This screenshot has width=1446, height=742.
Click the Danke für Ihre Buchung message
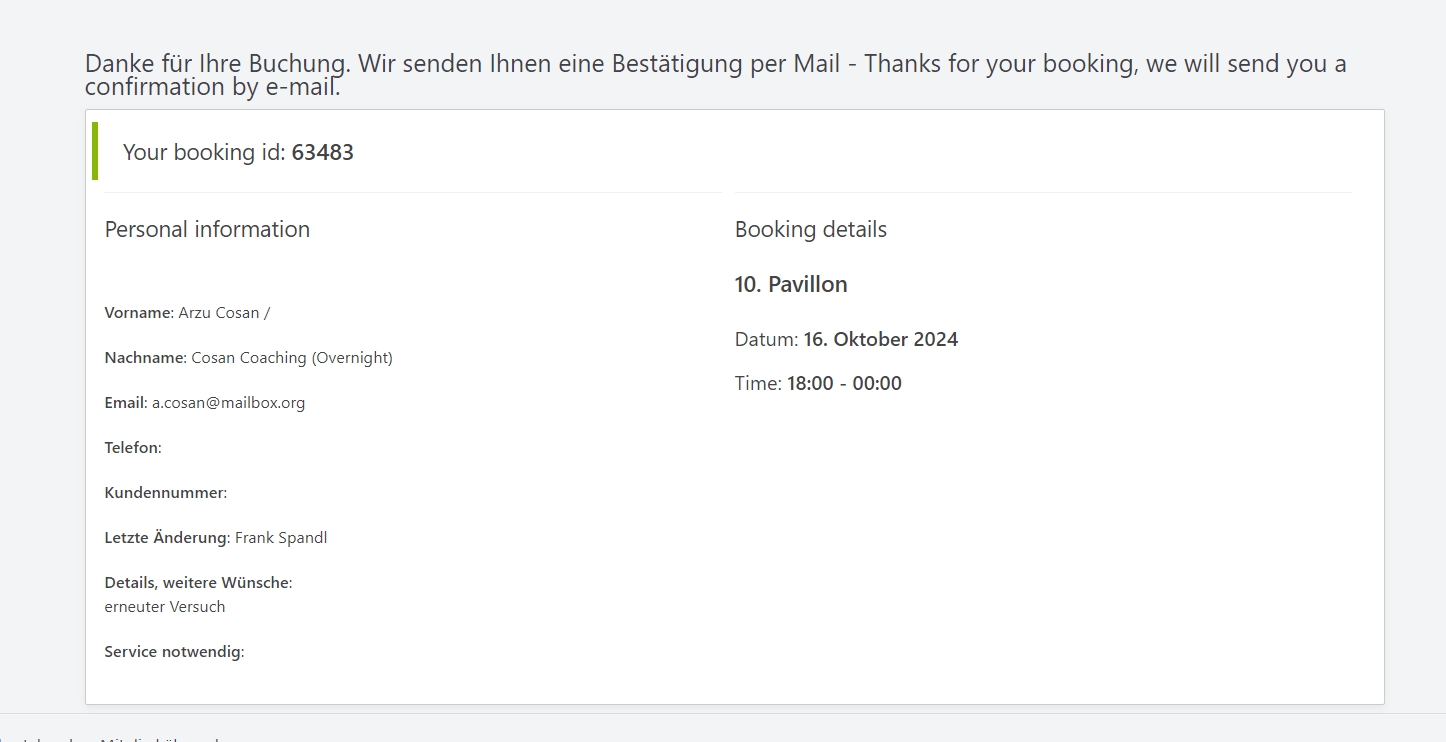pos(715,75)
